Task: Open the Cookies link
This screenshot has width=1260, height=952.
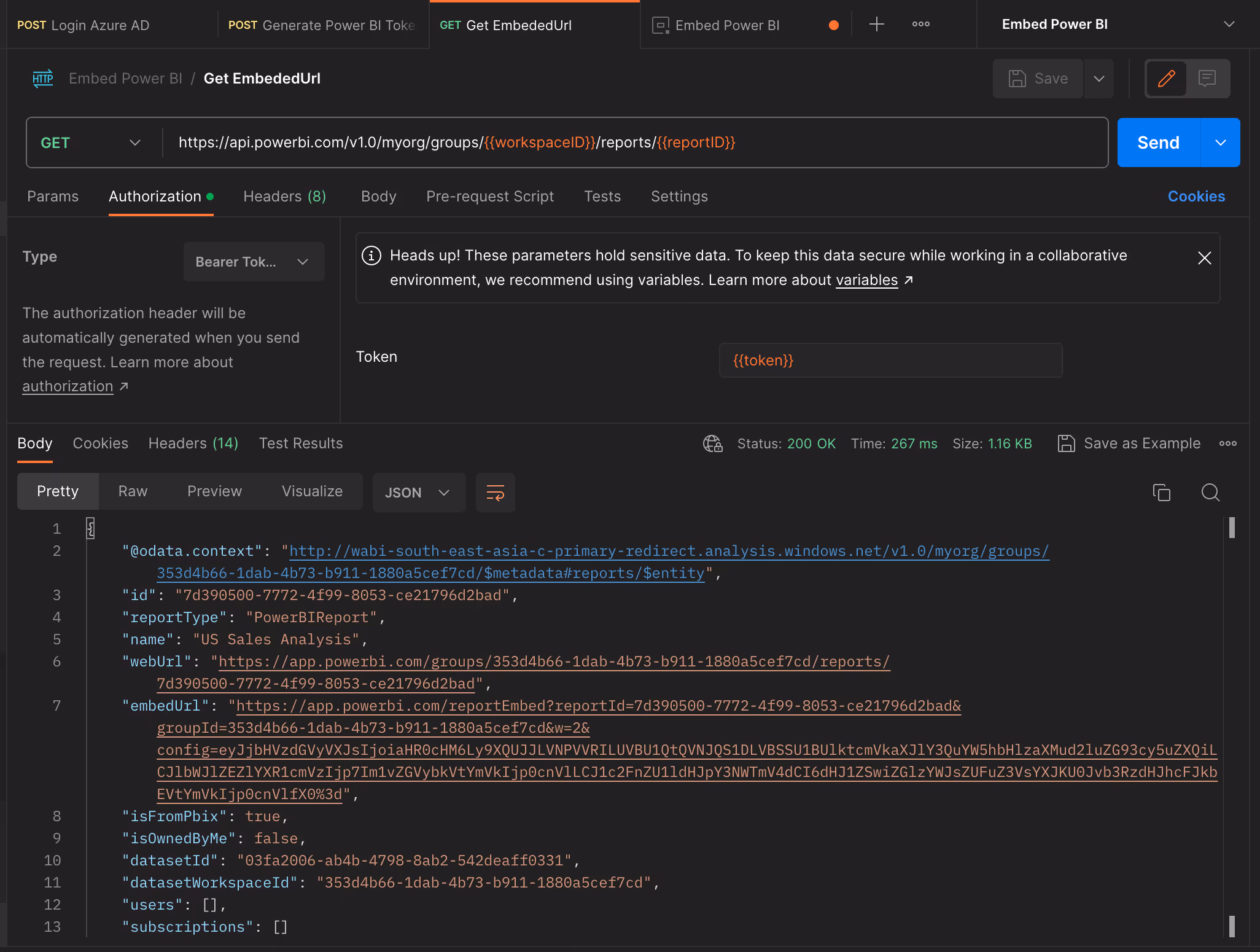Action: (1196, 197)
